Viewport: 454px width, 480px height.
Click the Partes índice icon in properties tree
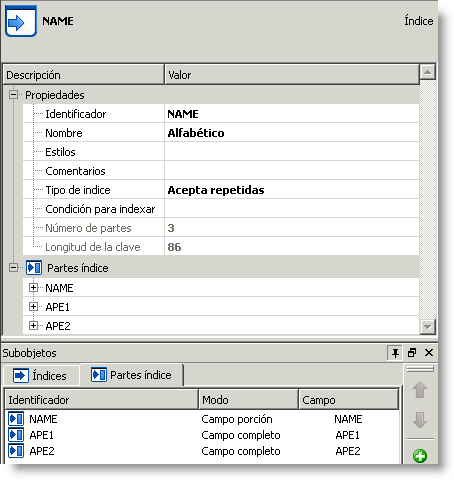coord(34,268)
